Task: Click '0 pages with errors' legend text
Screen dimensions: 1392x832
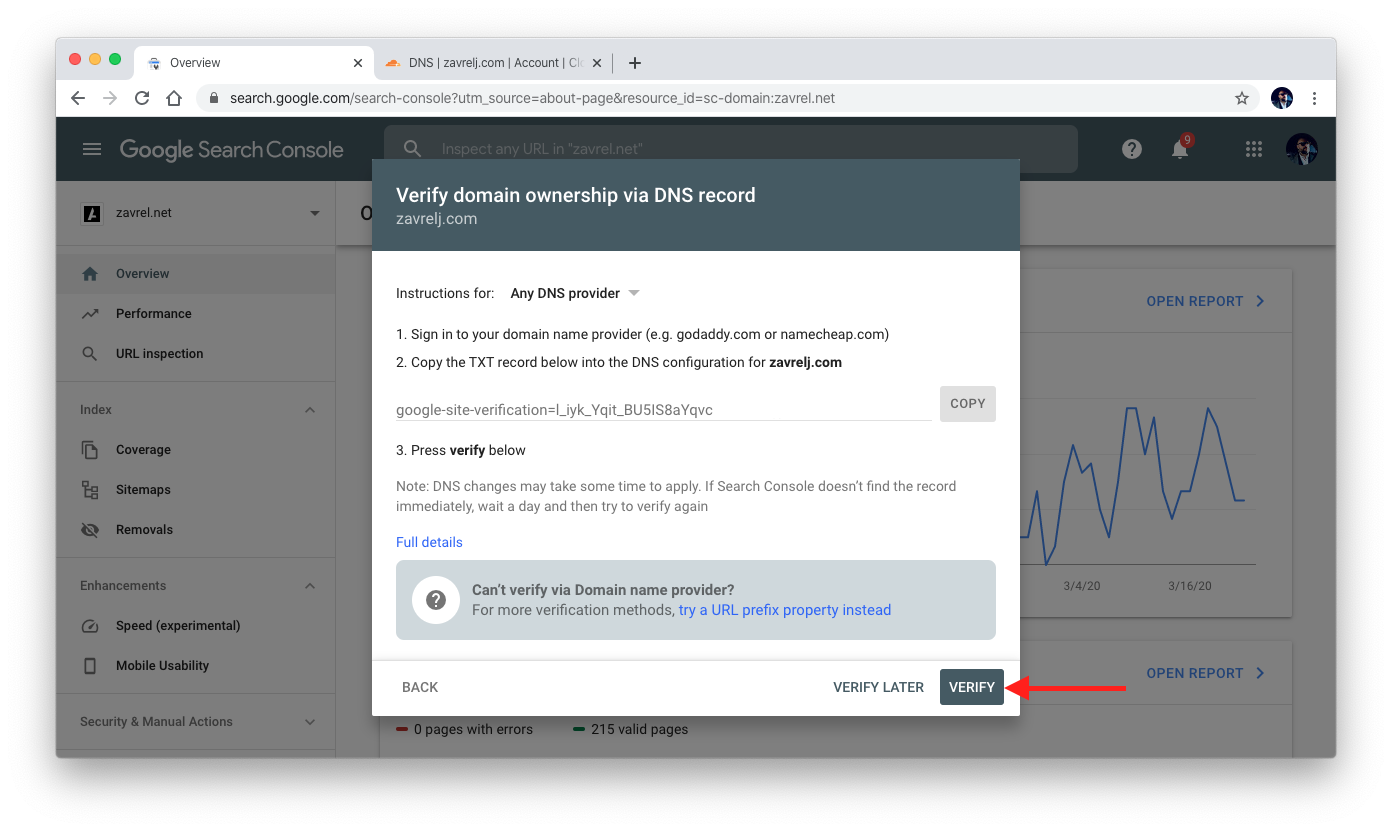Action: [473, 729]
